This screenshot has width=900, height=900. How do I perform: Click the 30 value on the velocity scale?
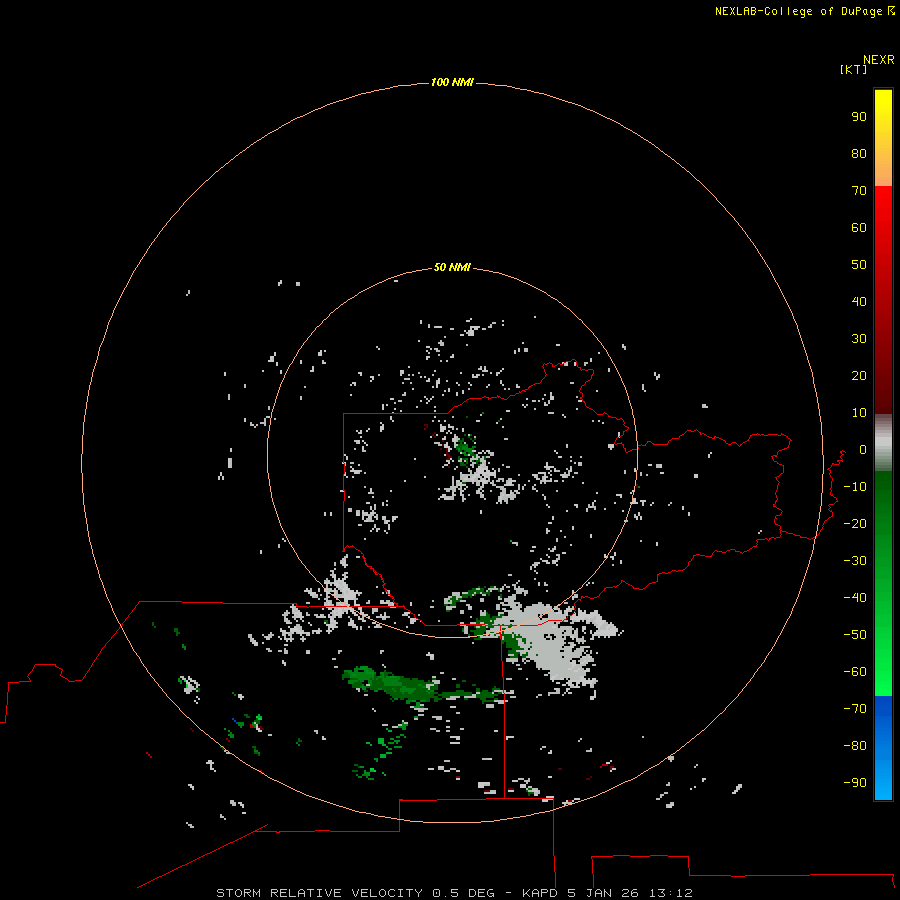tap(859, 339)
